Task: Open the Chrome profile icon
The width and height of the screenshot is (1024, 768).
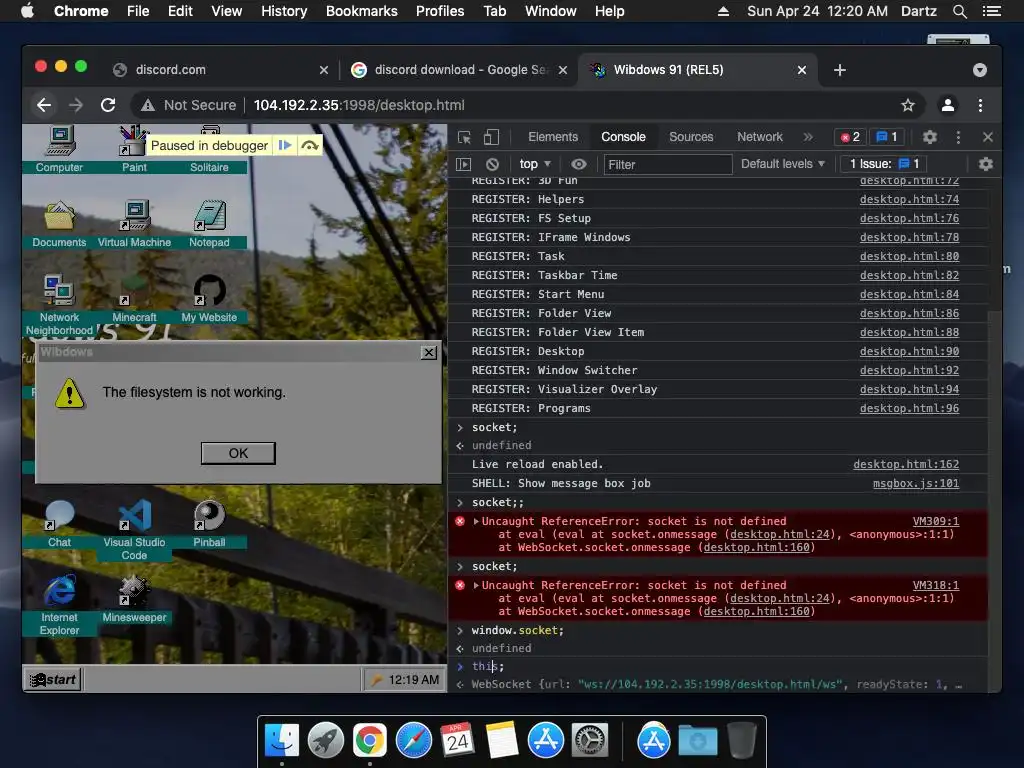Action: pyautogui.click(x=948, y=105)
